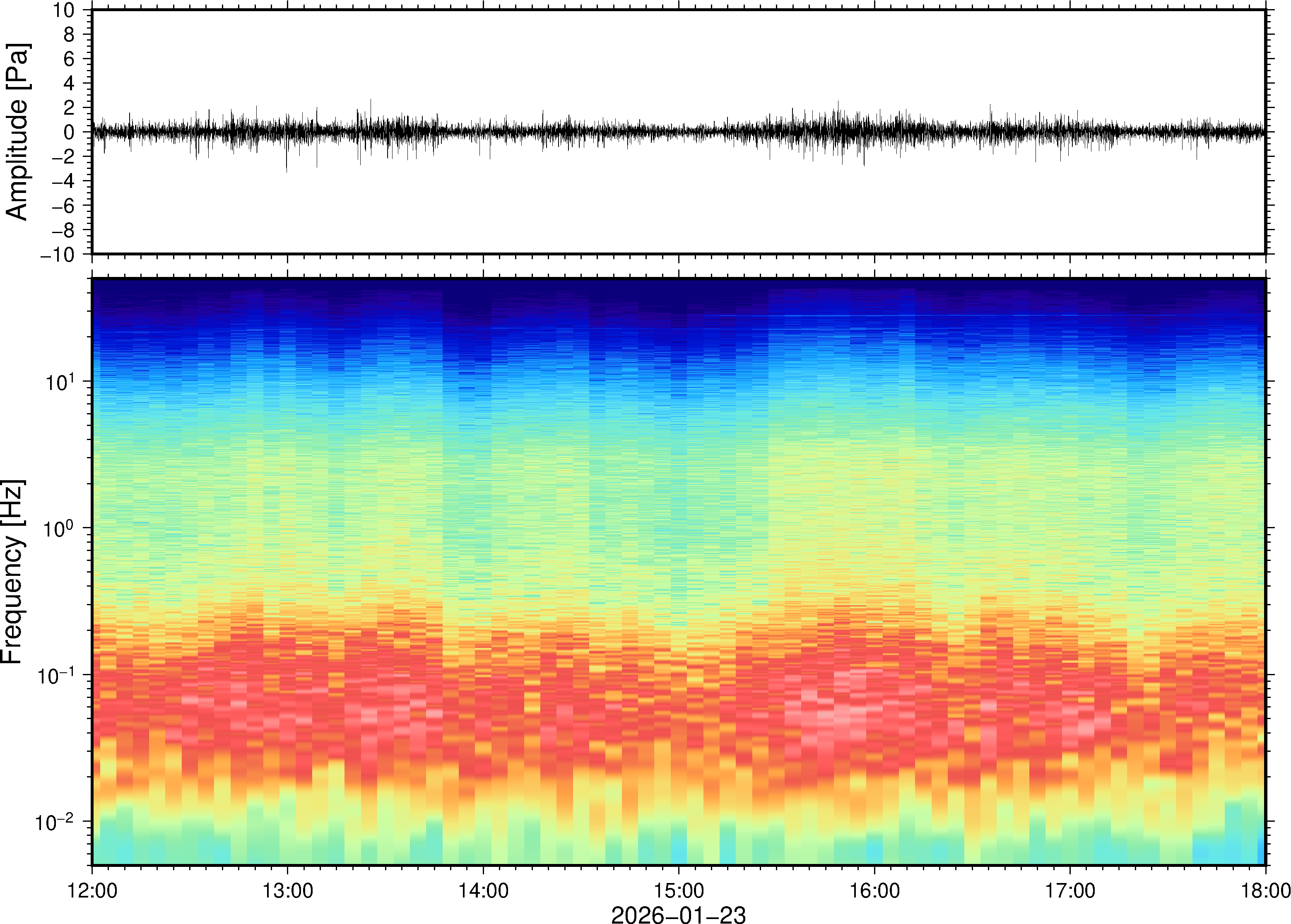Click the 17:00 time axis label
This screenshot has width=1291, height=924.
(1069, 890)
